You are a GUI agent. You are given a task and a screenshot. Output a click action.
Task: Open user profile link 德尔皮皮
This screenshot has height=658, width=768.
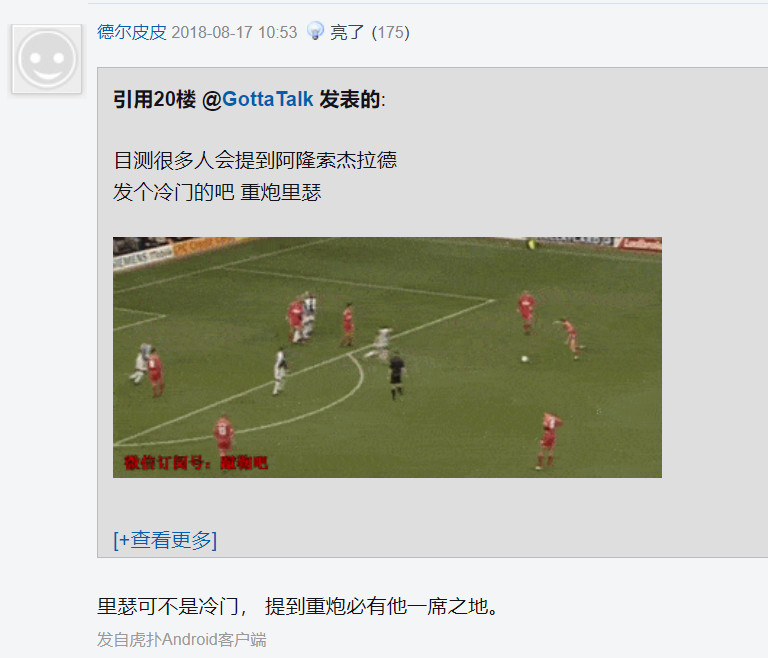click(x=132, y=32)
